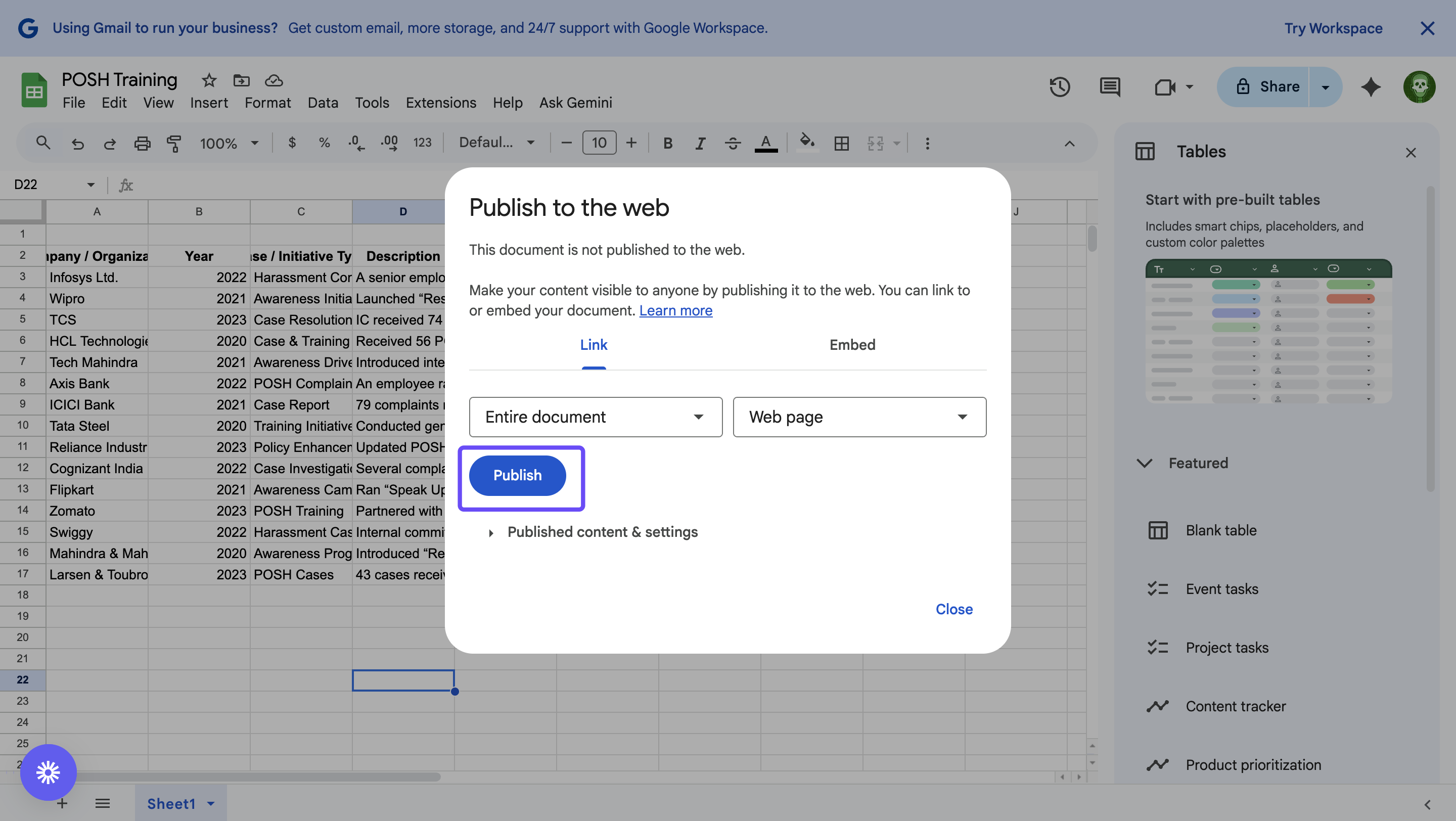1456x821 pixels.
Task: Click the Gemini sparkle icon
Action: (1371, 86)
